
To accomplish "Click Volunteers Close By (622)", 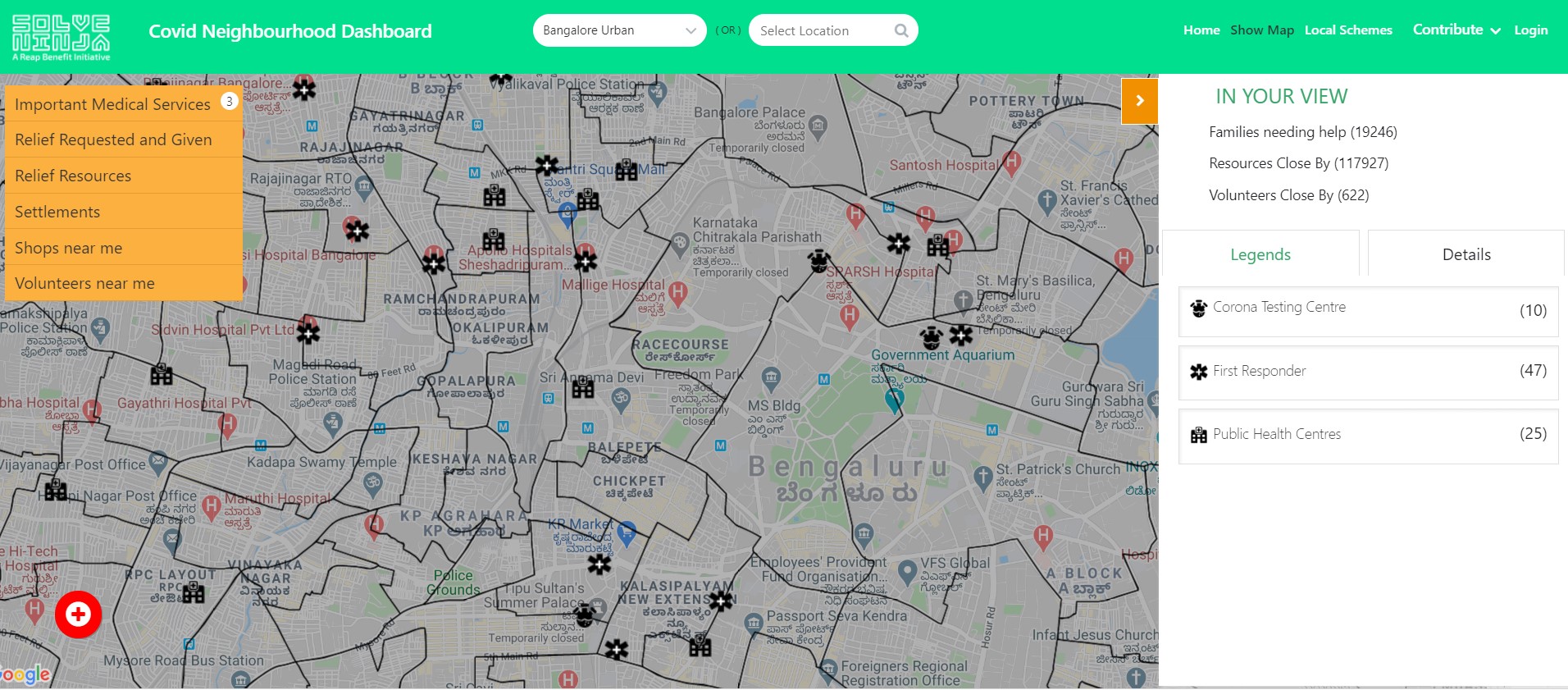I will (1288, 195).
